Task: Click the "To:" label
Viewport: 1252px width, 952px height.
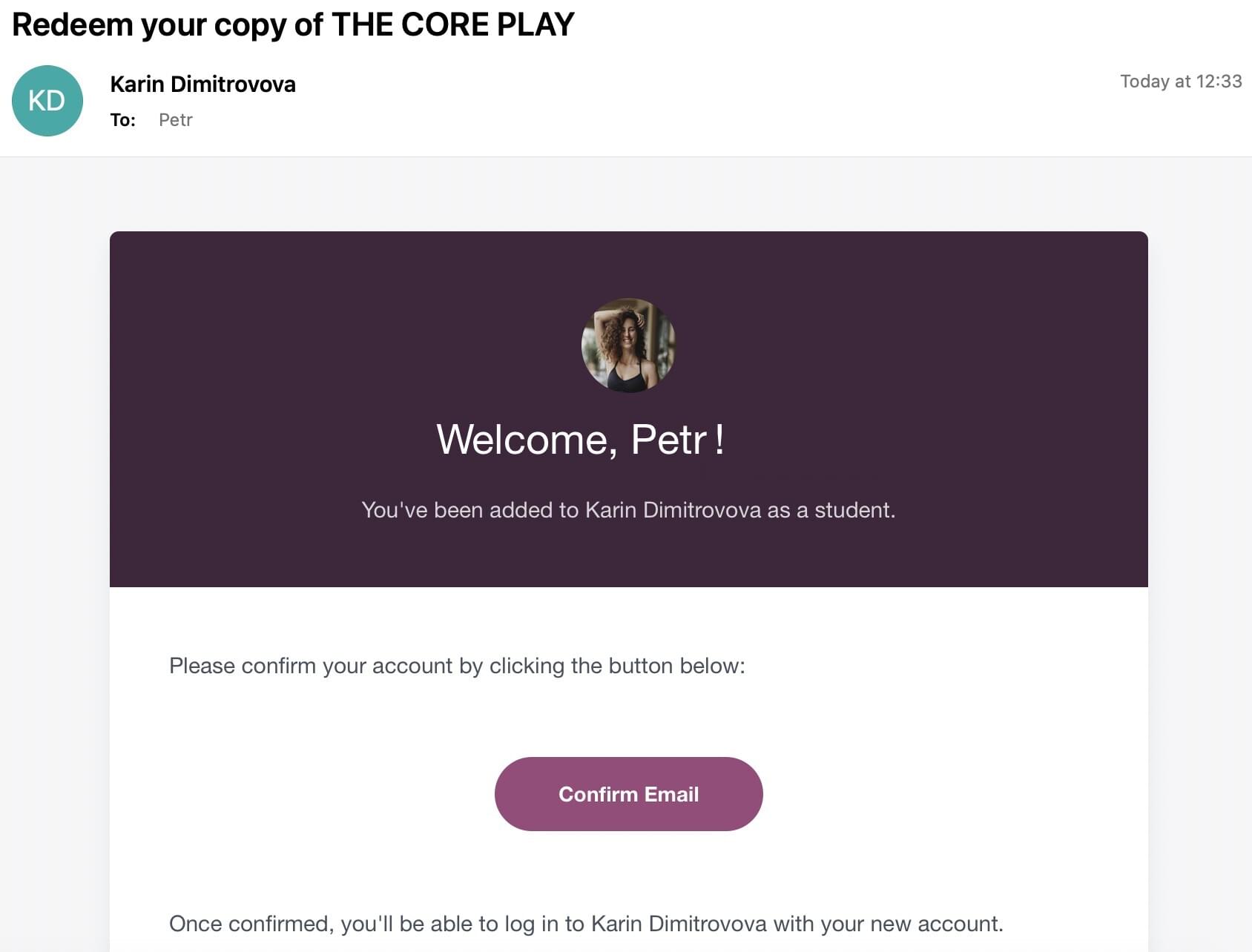Action: tap(122, 120)
